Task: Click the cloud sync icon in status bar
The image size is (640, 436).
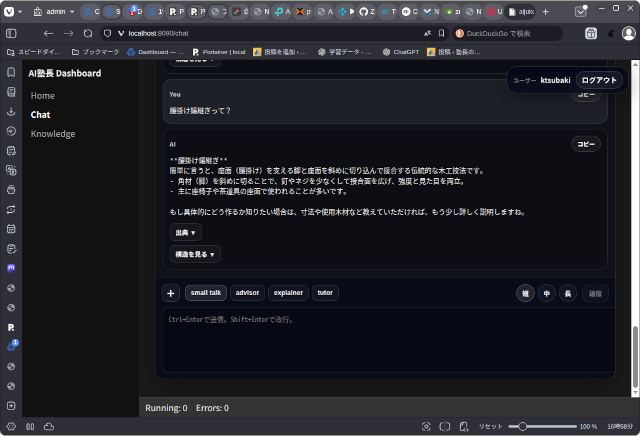Action: point(48,426)
